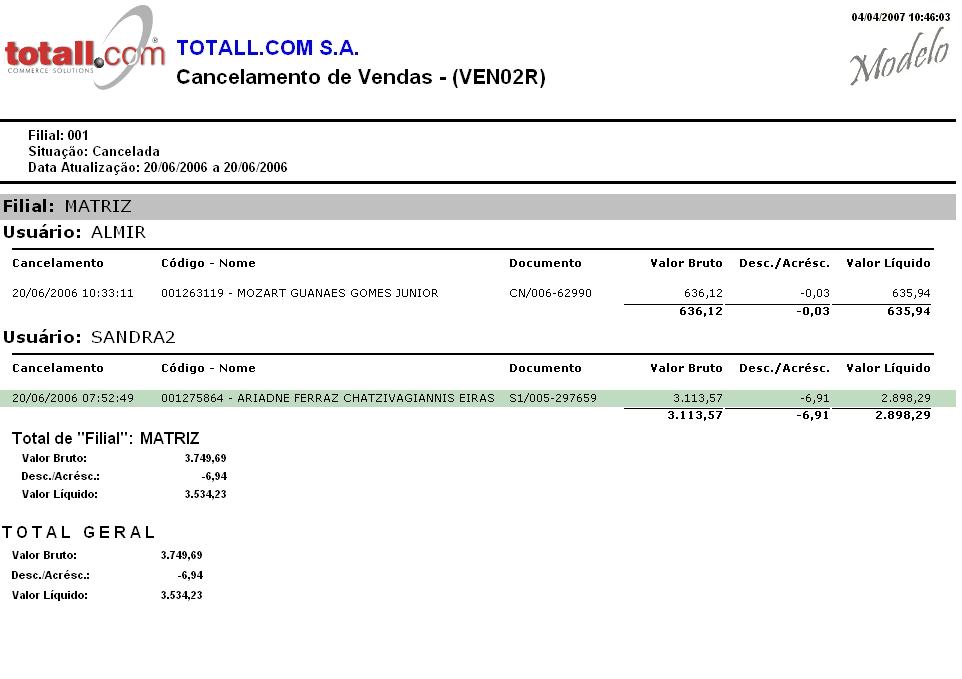Click discount -0,03 in the Mozart row
Viewport: 962px width, 679px height.
(815, 293)
